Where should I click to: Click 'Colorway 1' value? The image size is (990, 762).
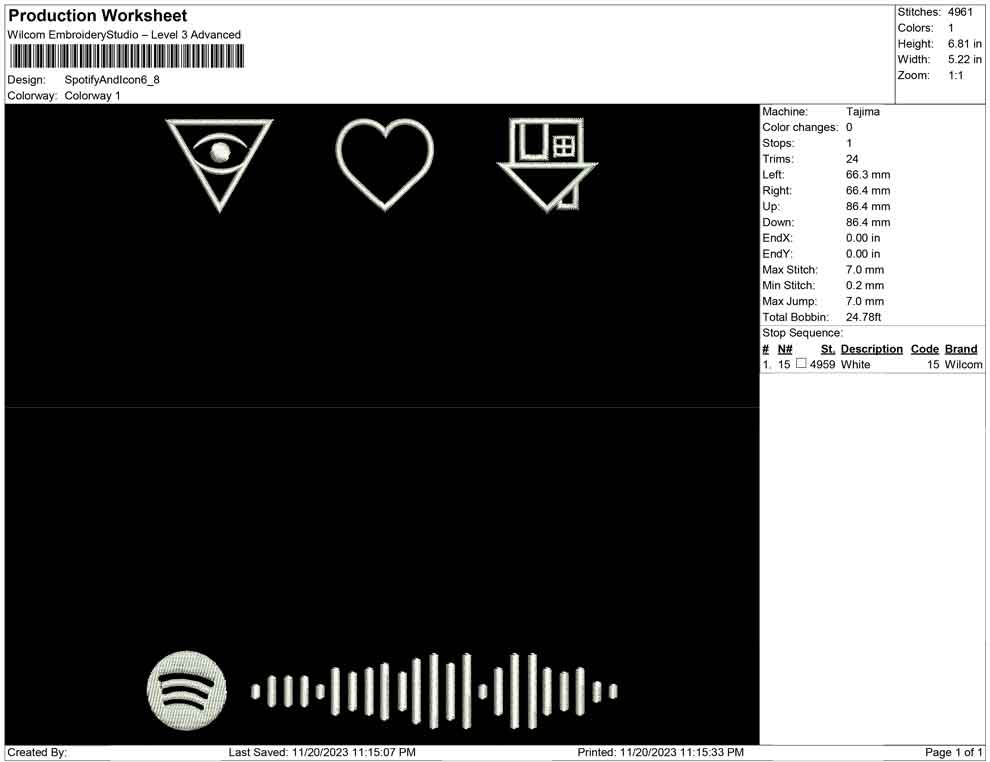pyautogui.click(x=92, y=96)
